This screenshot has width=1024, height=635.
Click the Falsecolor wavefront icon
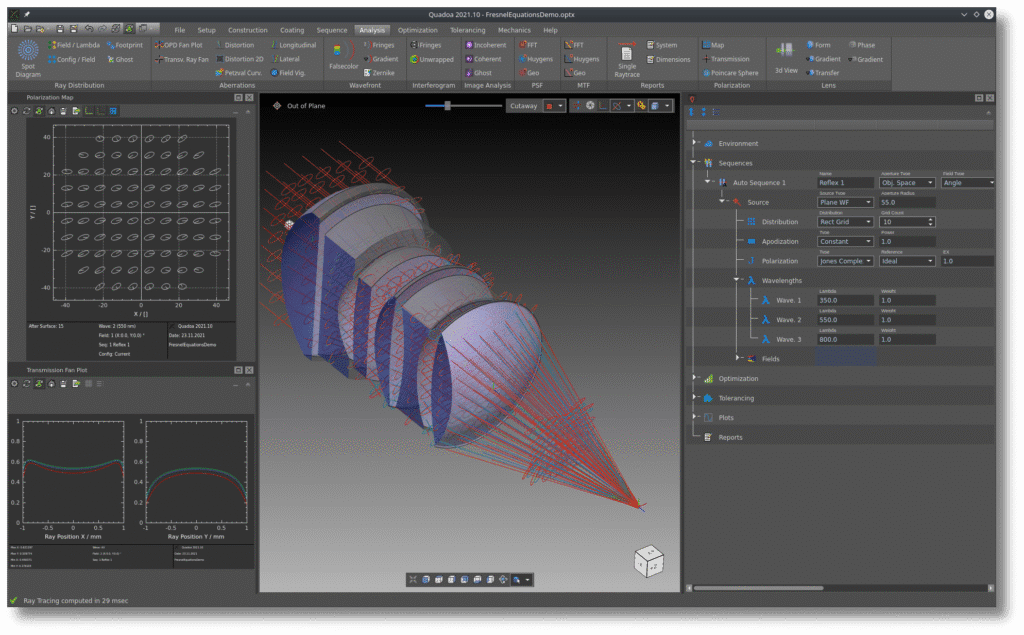tap(343, 56)
